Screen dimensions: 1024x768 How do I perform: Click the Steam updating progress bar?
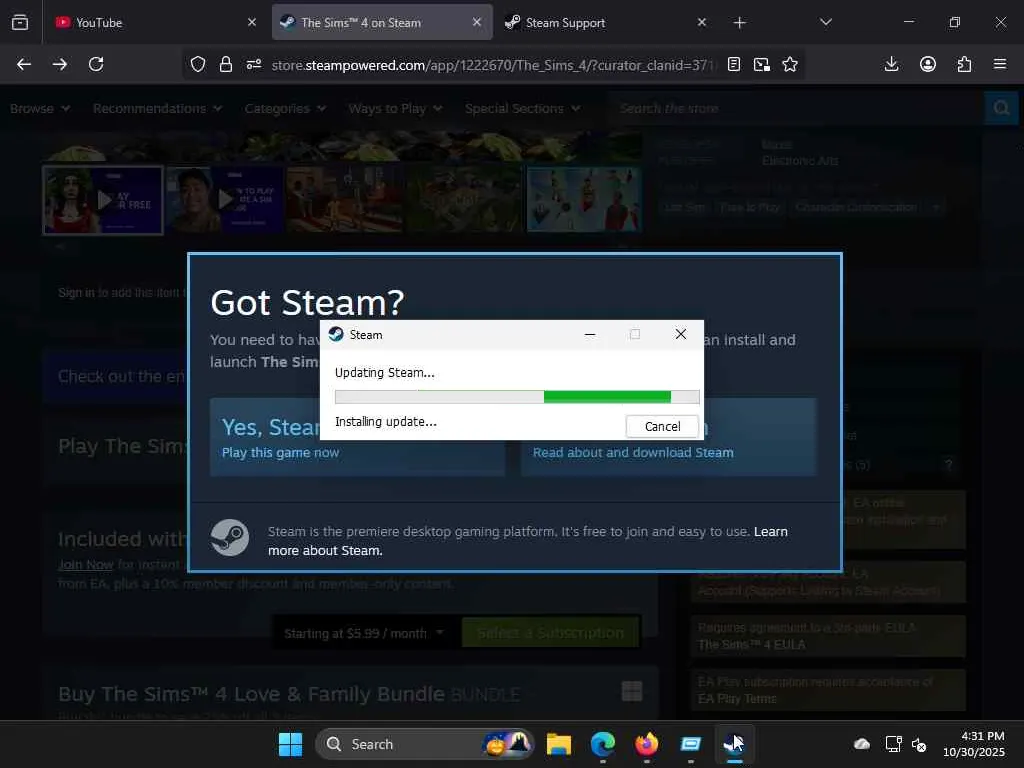[517, 397]
